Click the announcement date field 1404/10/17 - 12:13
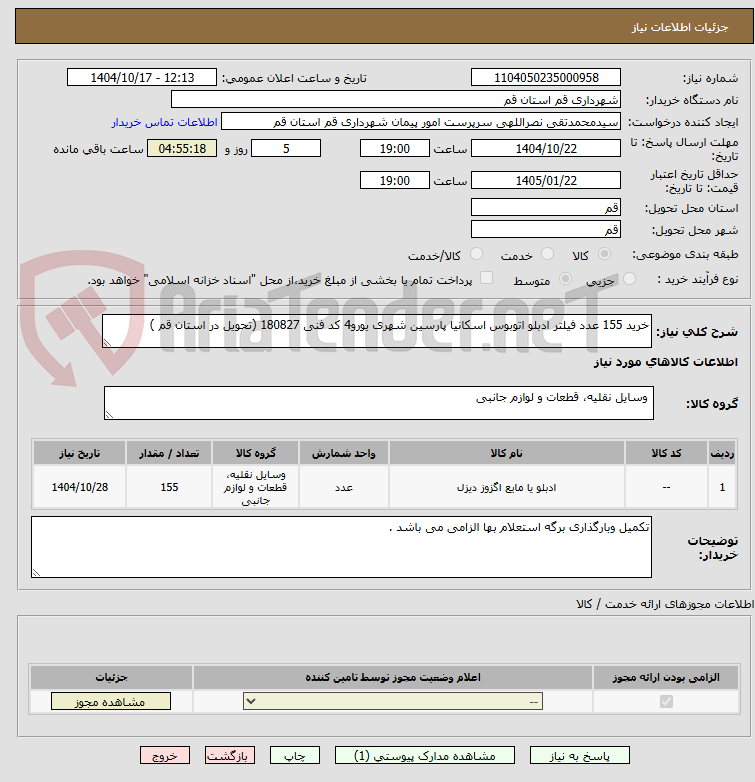 [142, 78]
